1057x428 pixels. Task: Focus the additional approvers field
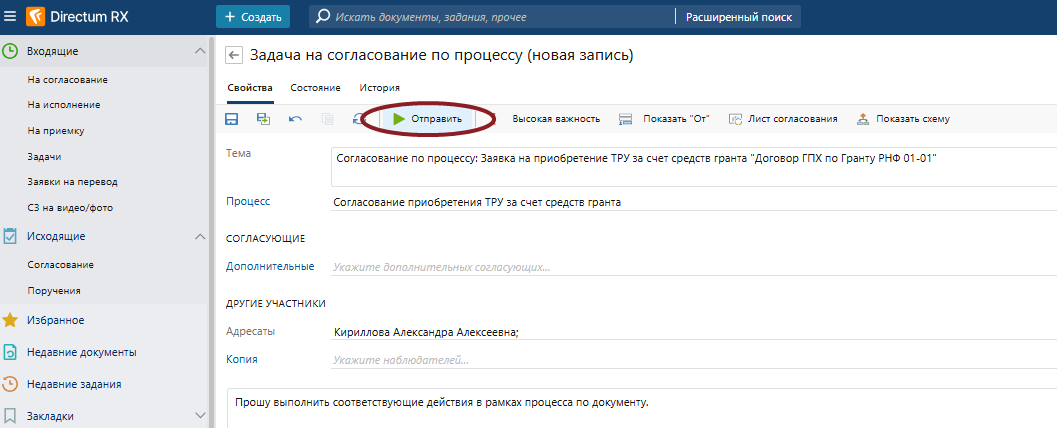pyautogui.click(x=694, y=267)
